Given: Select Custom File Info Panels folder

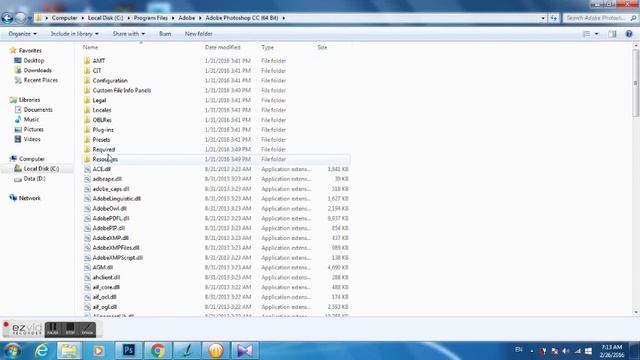Looking at the screenshot, I should tap(122, 90).
